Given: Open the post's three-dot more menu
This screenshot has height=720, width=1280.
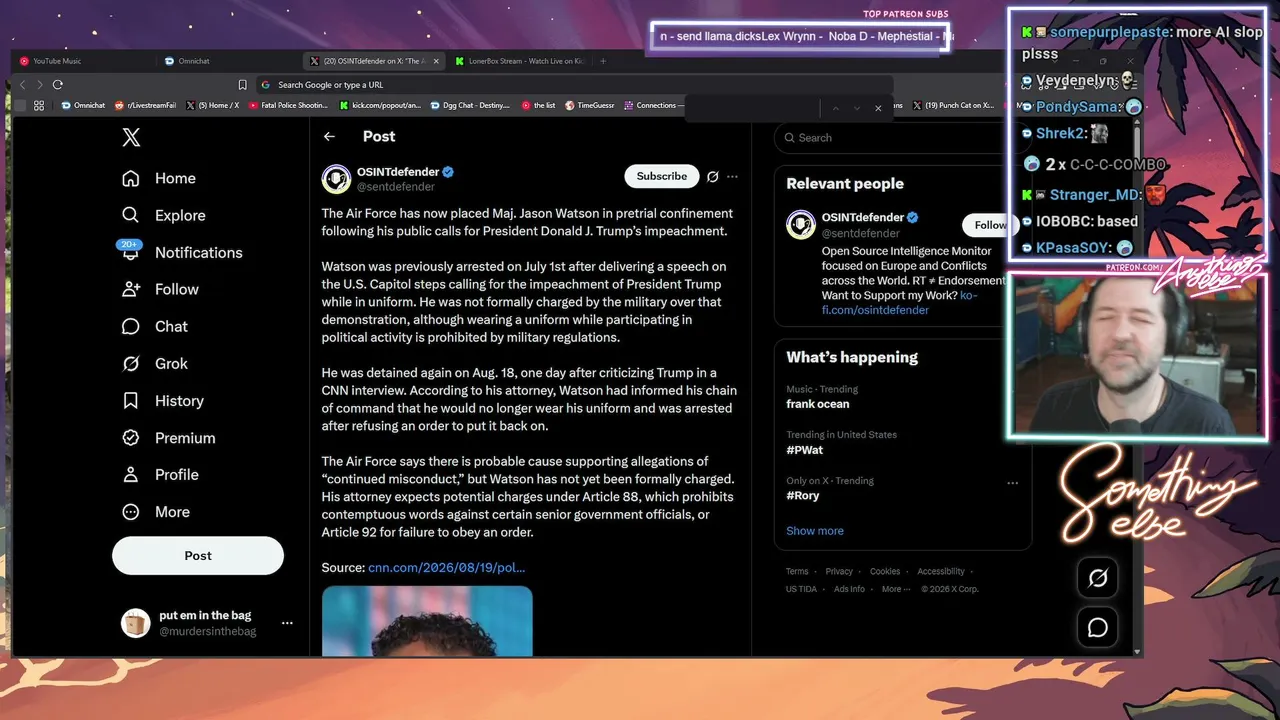Looking at the screenshot, I should coord(732,176).
